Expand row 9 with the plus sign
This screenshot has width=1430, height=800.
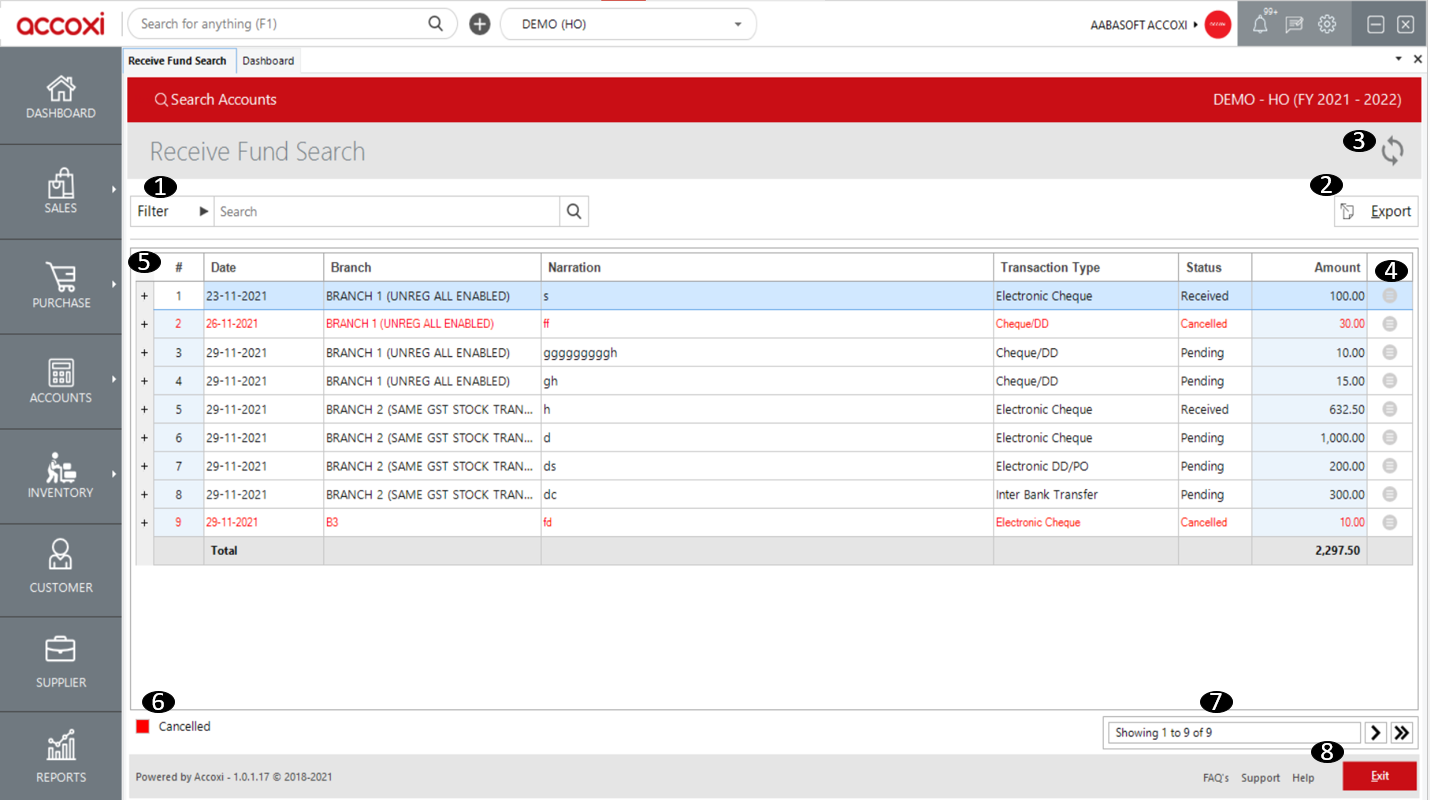coord(144,522)
